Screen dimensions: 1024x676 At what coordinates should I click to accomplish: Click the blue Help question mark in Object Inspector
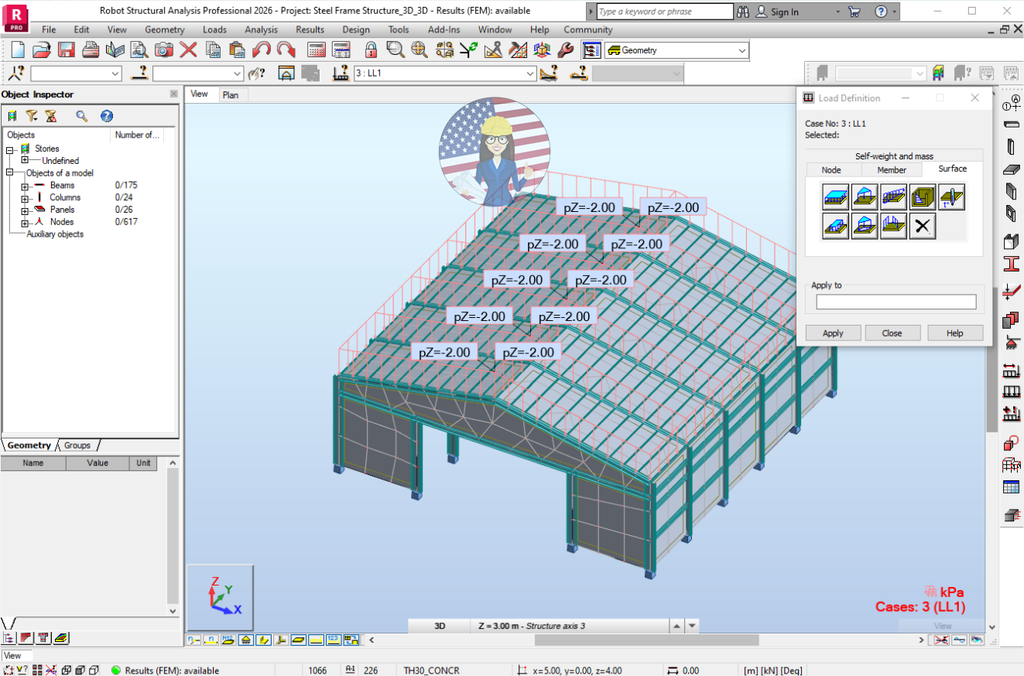(106, 116)
